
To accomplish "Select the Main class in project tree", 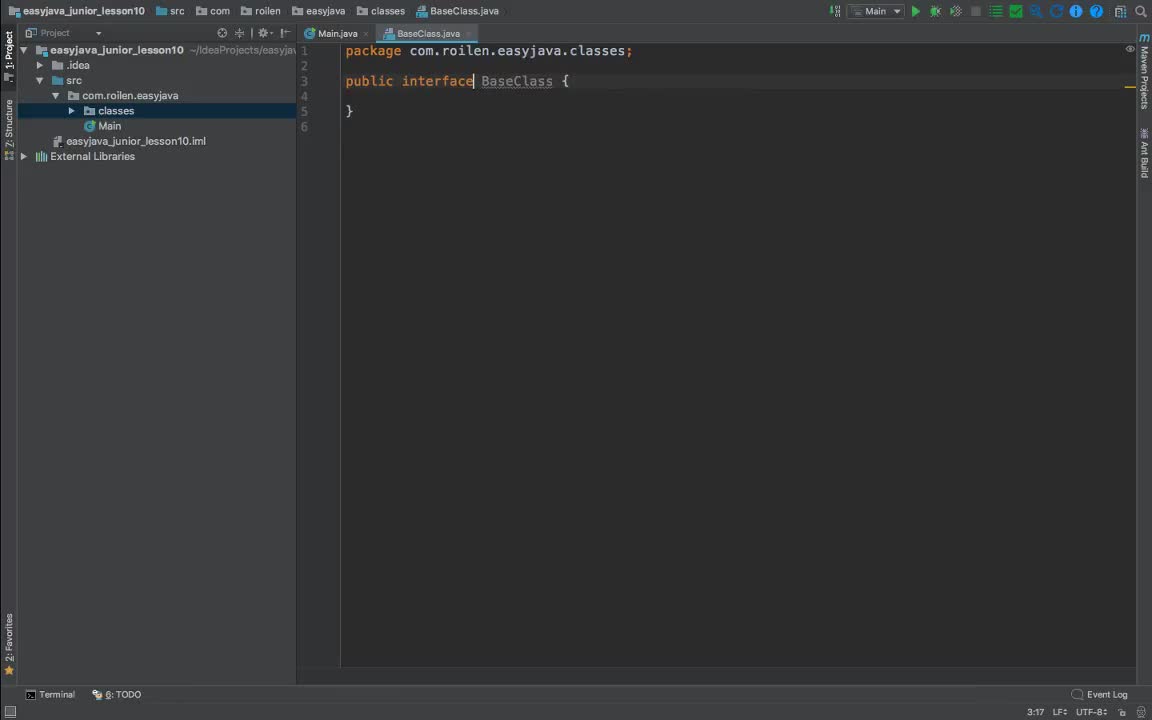I will (x=109, y=126).
